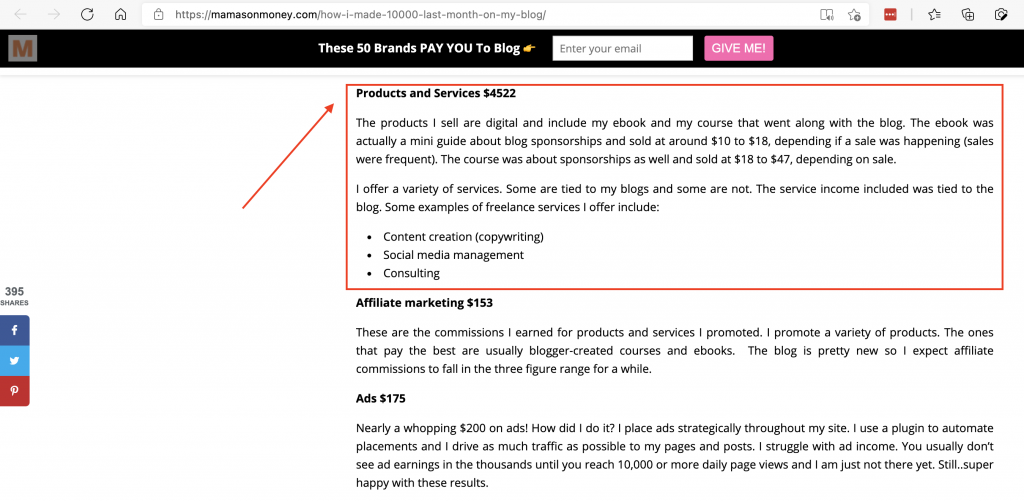
Task: Share the post on Facebook
Action: pyautogui.click(x=14, y=330)
